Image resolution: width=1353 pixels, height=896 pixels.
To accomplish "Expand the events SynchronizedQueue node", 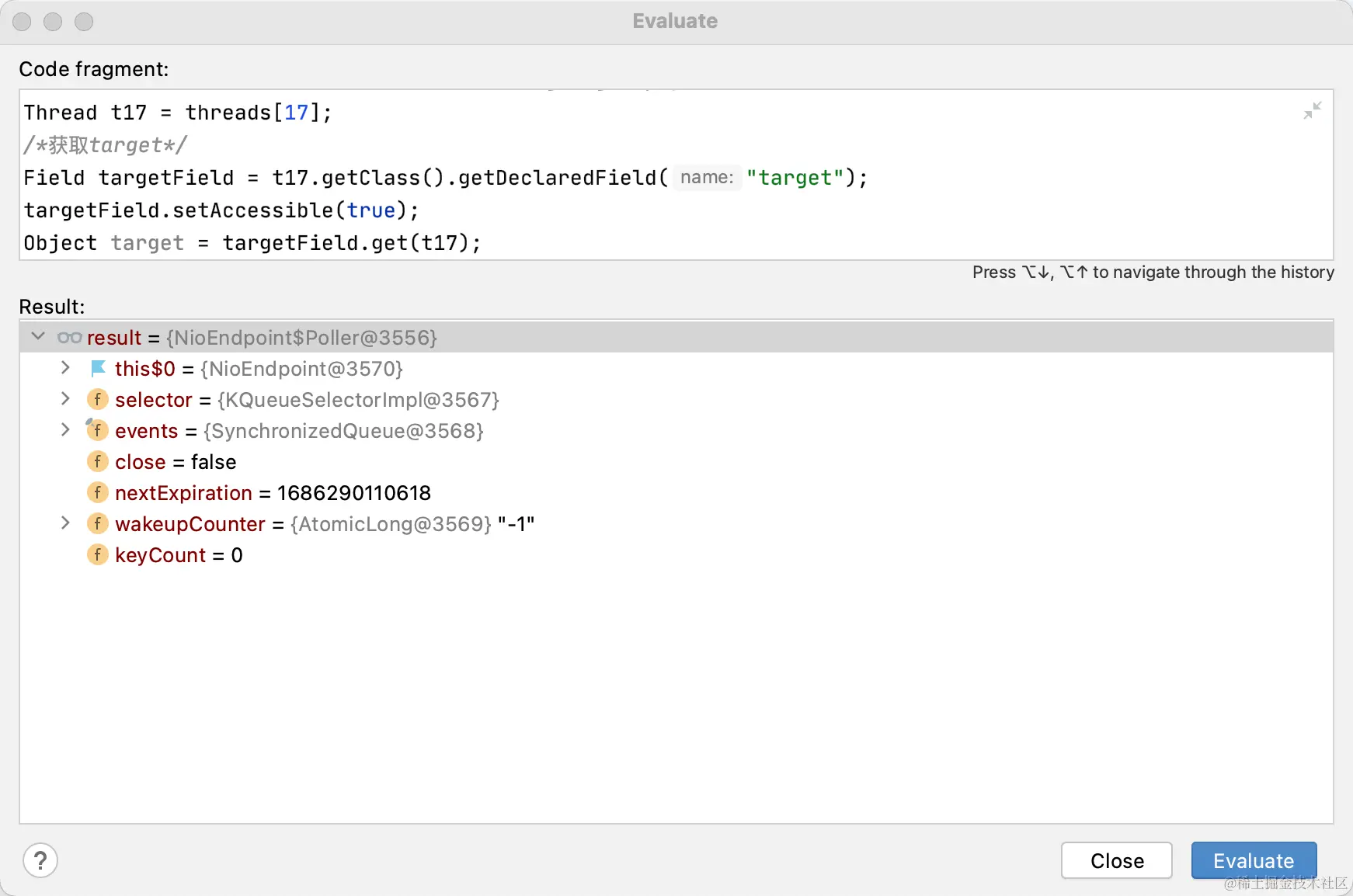I will 66,430.
